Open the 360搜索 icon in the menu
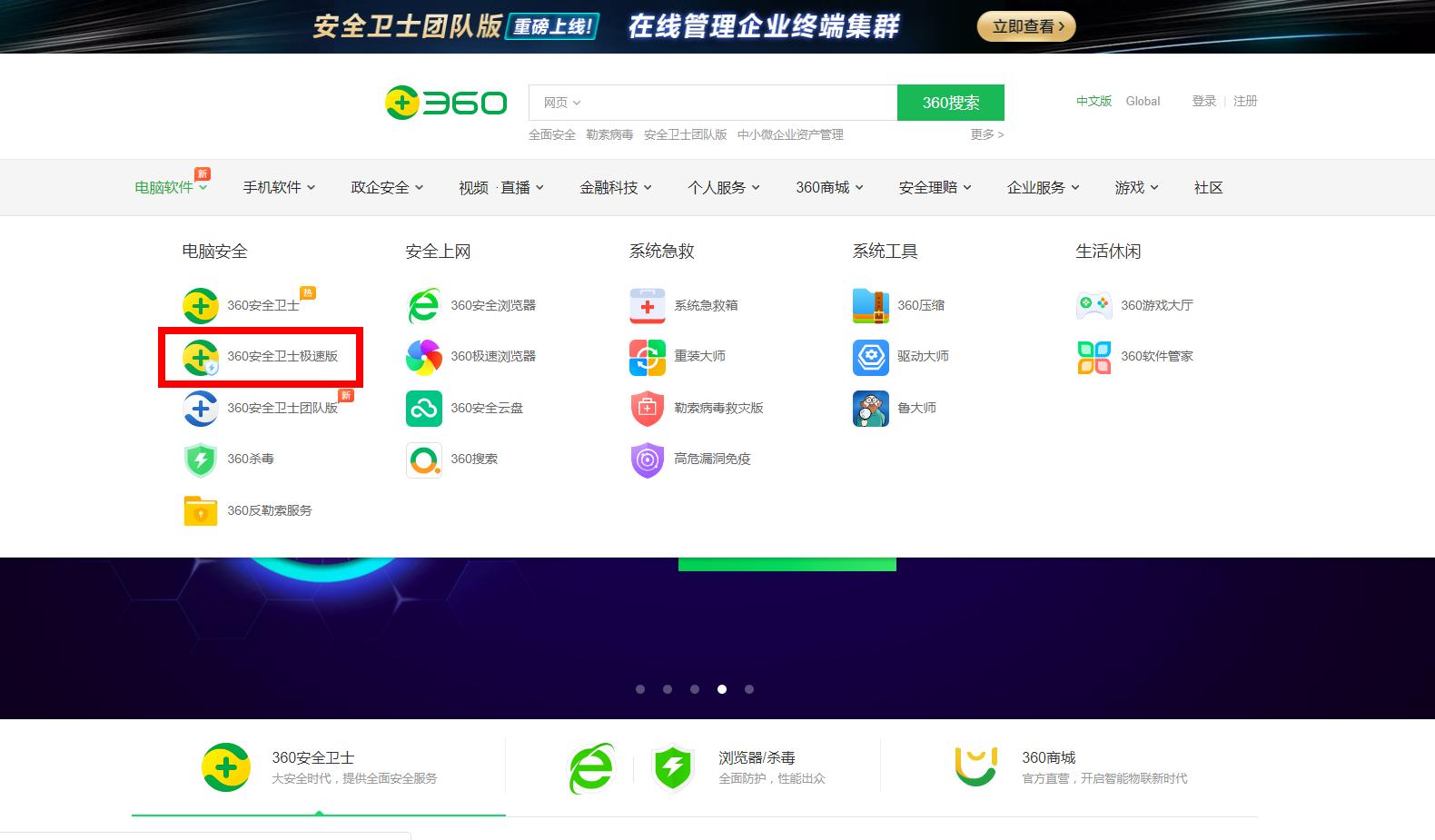 coord(424,460)
